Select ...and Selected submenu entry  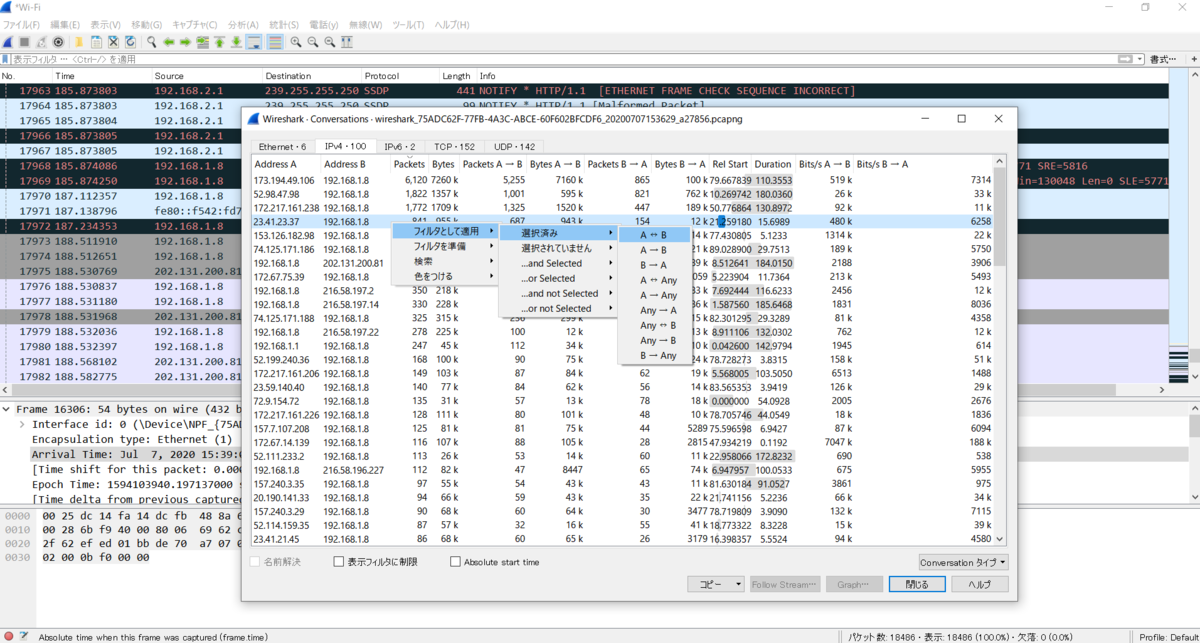pyautogui.click(x=559, y=263)
